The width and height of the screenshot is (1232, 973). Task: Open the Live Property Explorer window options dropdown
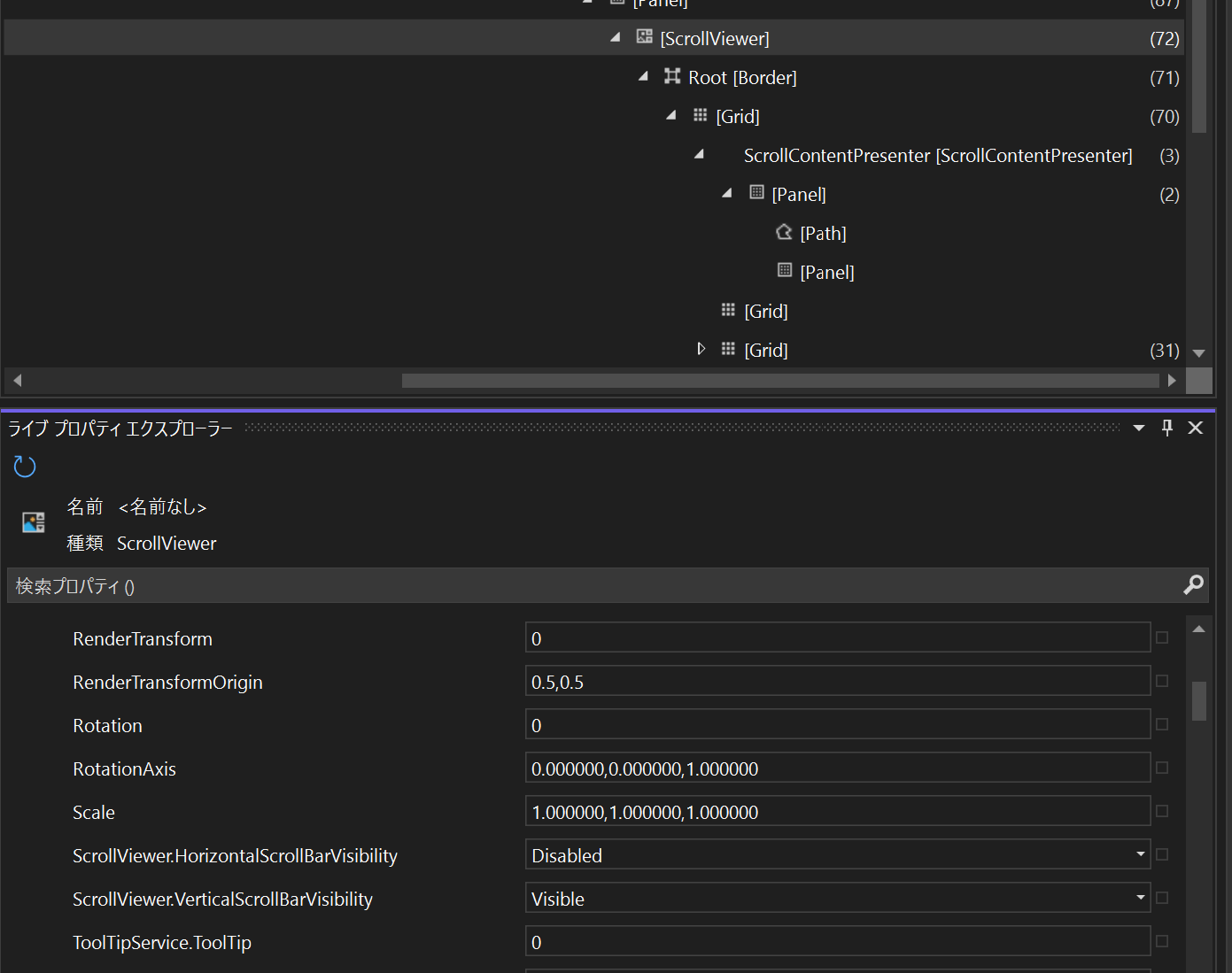(x=1139, y=429)
